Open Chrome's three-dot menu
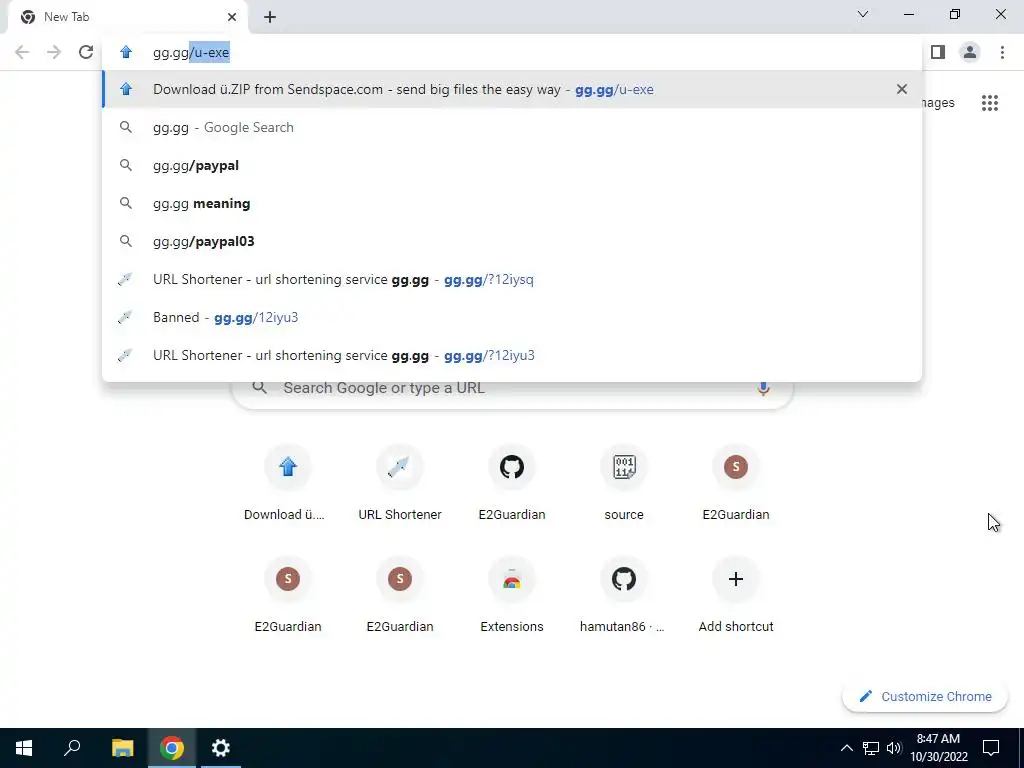The width and height of the screenshot is (1024, 768). (1002, 52)
